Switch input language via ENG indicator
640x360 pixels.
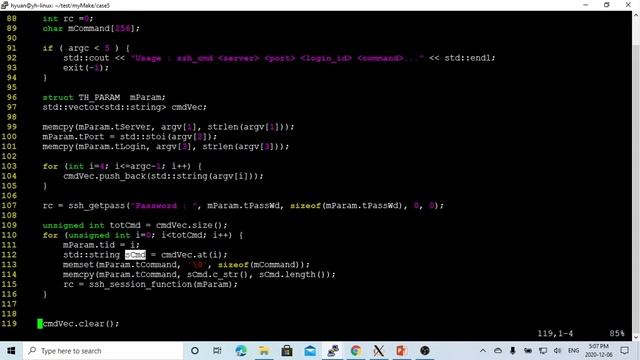pos(573,351)
